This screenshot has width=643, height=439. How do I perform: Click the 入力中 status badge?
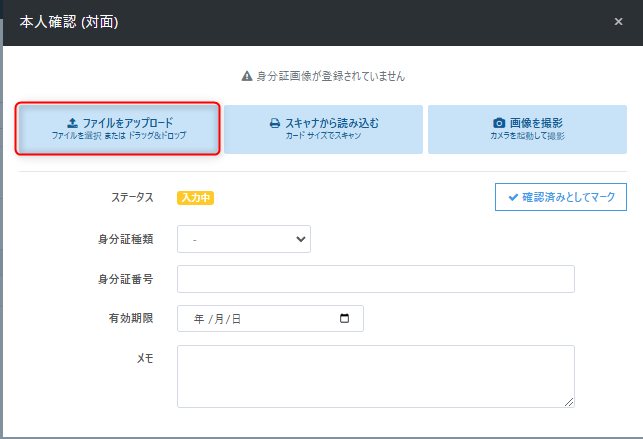(195, 198)
